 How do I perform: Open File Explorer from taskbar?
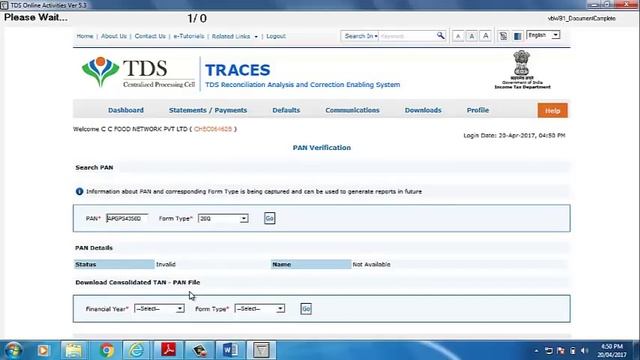pyautogui.click(x=73, y=350)
